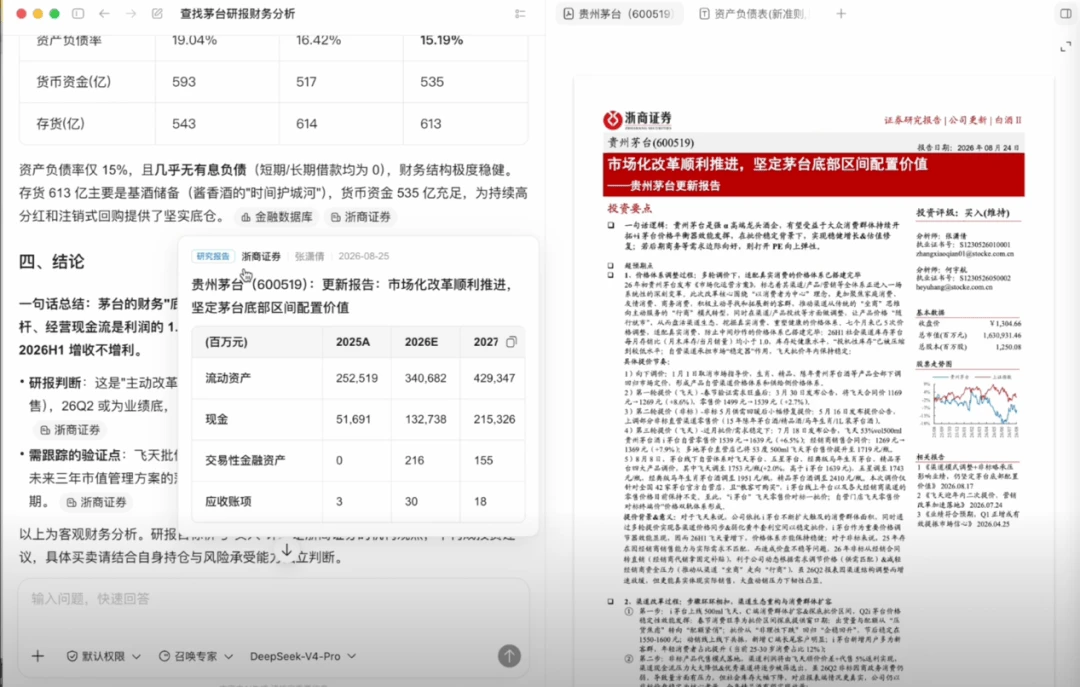This screenshot has height=687, width=1080.
Task: Open the task list icon beside the chat title
Action: [520, 14]
